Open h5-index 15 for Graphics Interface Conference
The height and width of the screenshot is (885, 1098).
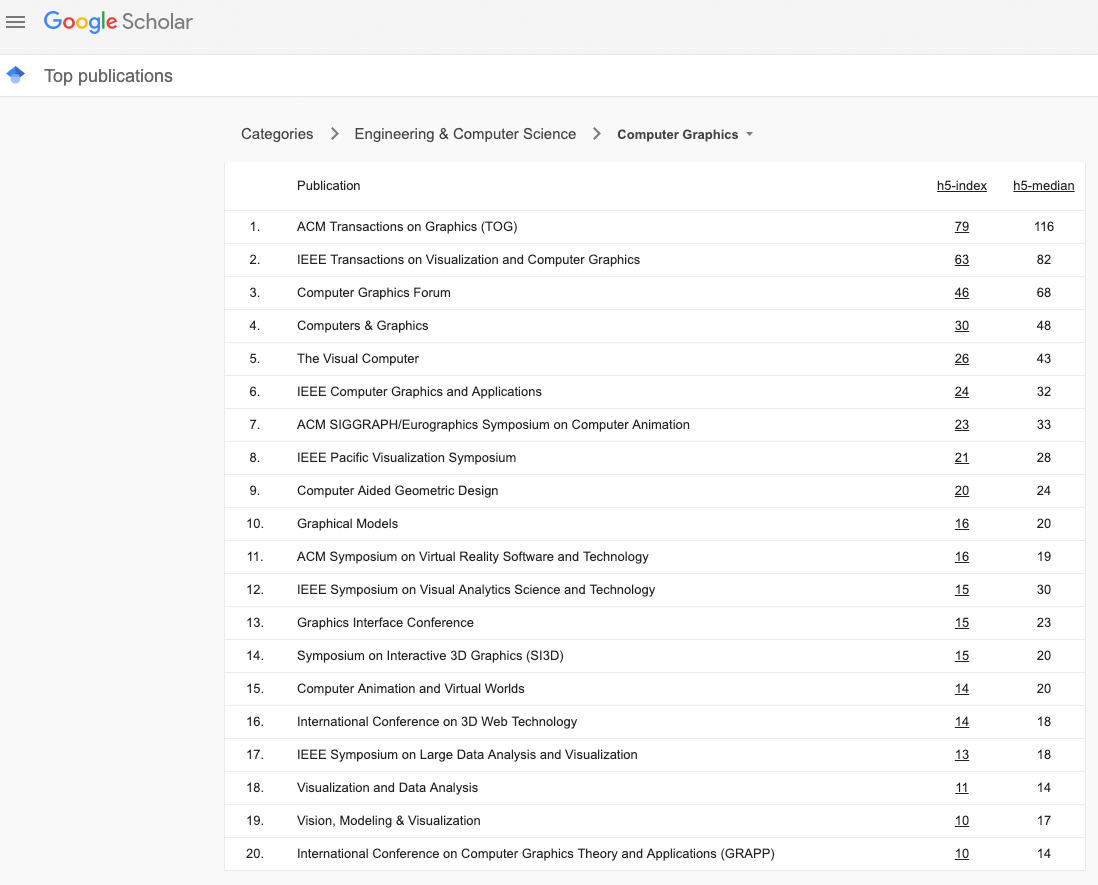pyautogui.click(x=961, y=622)
